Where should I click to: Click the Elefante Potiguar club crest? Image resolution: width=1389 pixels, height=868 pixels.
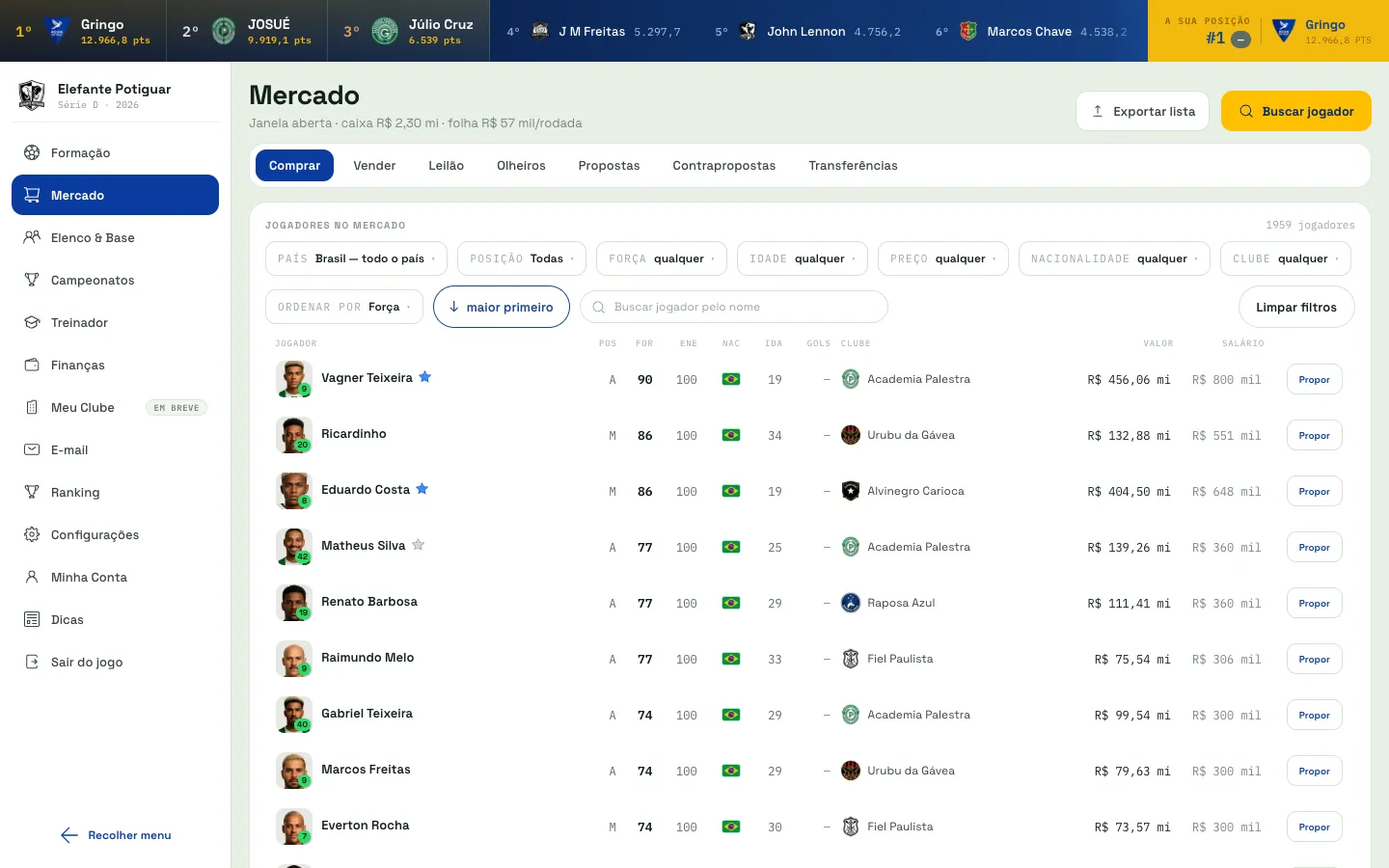(32, 95)
